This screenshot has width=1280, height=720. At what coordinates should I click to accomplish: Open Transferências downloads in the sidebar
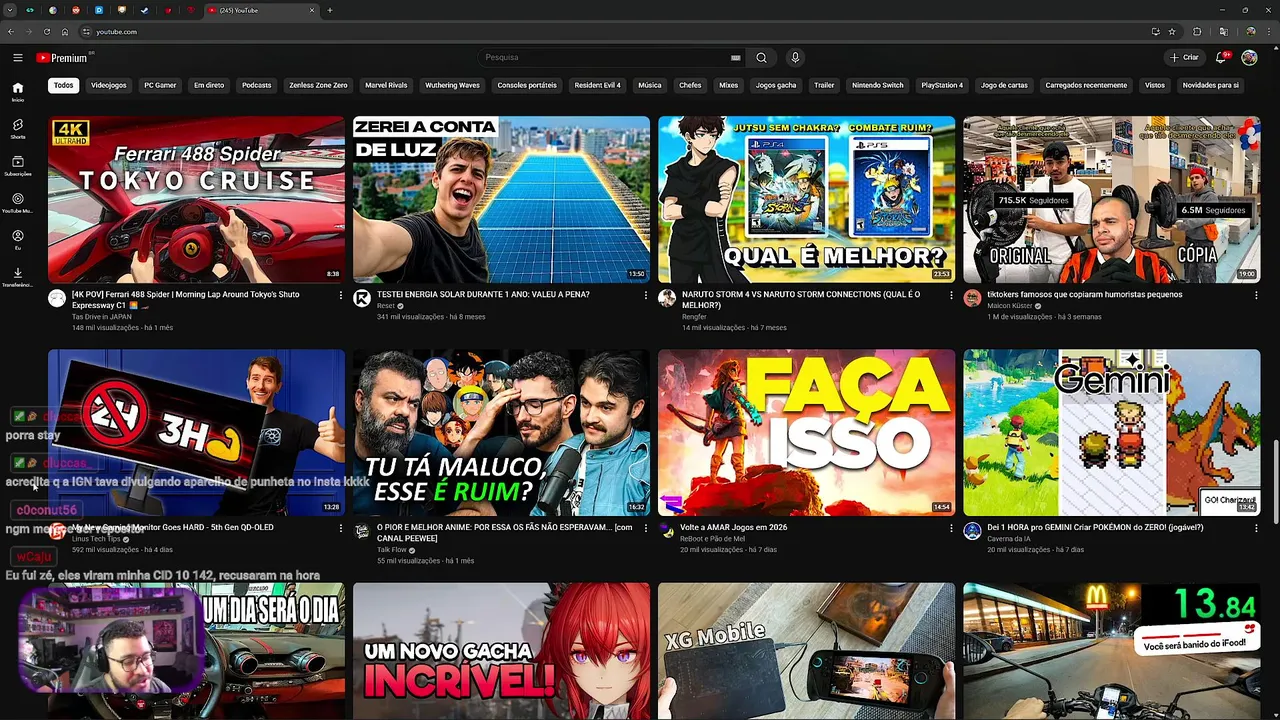click(x=18, y=277)
